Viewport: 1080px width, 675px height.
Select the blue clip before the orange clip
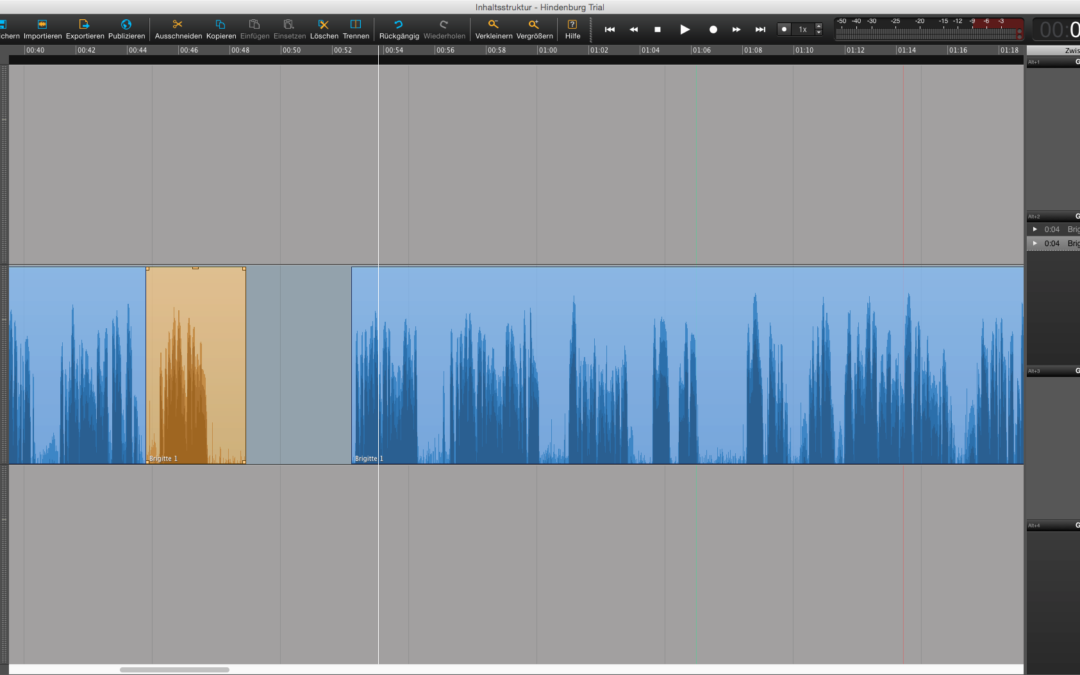[76, 365]
